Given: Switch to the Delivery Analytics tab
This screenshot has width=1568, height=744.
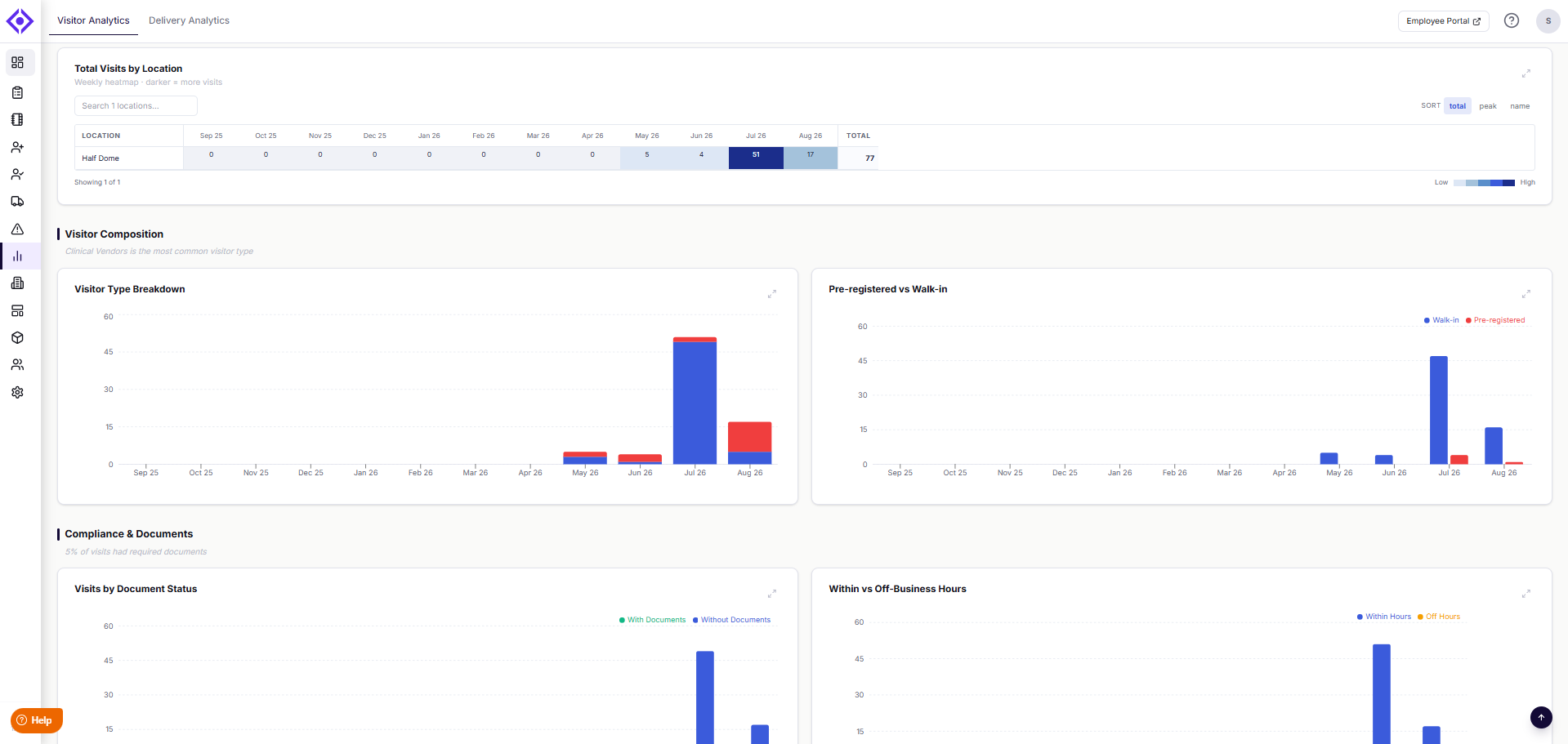Looking at the screenshot, I should click(x=189, y=21).
